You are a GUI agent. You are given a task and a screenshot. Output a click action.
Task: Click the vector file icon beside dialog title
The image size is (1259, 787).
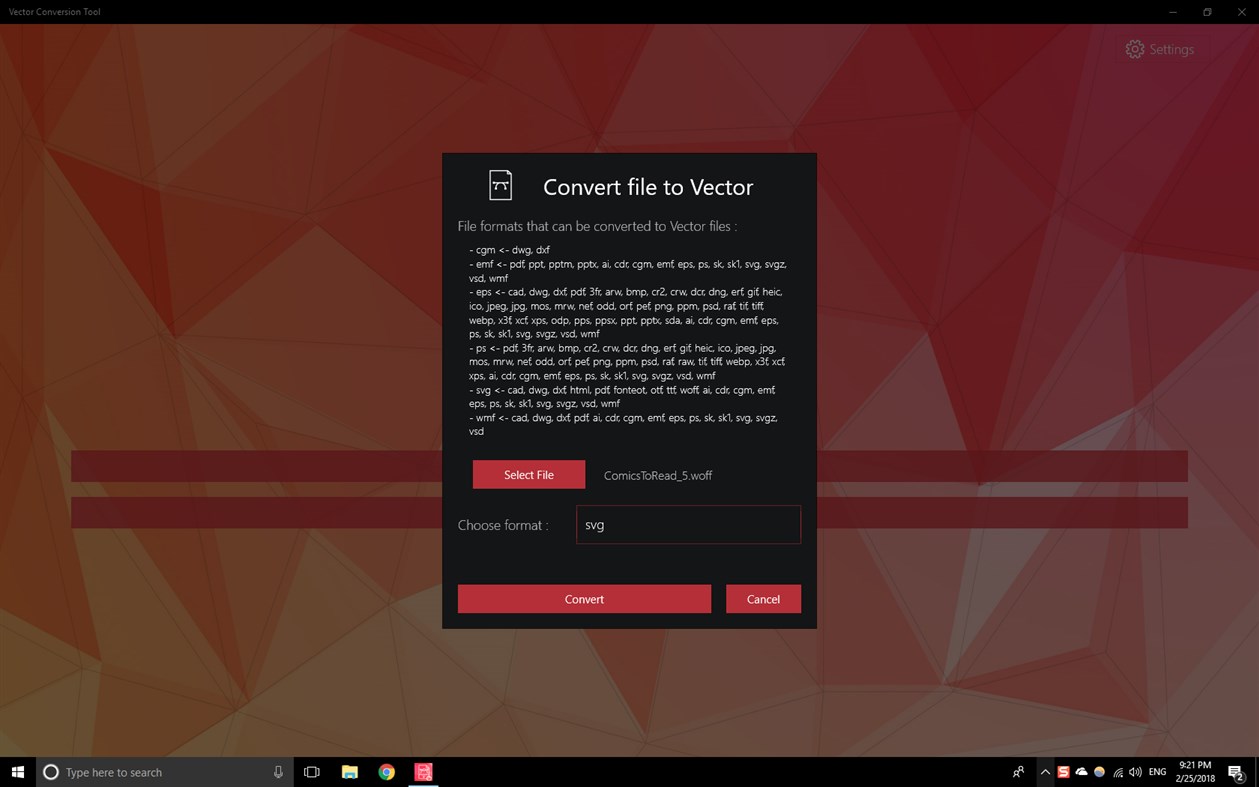click(x=500, y=184)
